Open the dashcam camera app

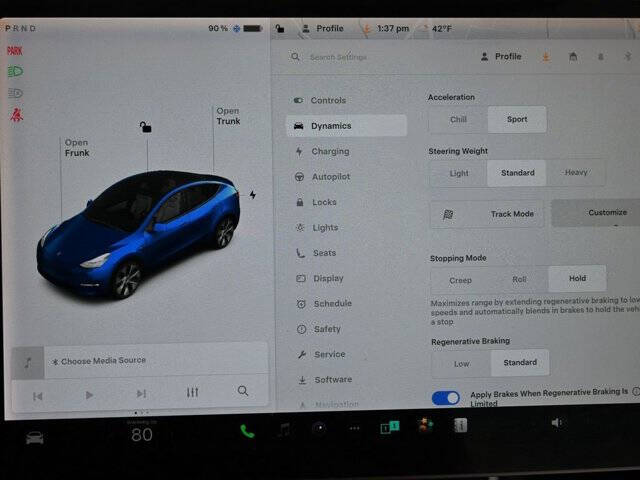(x=320, y=428)
